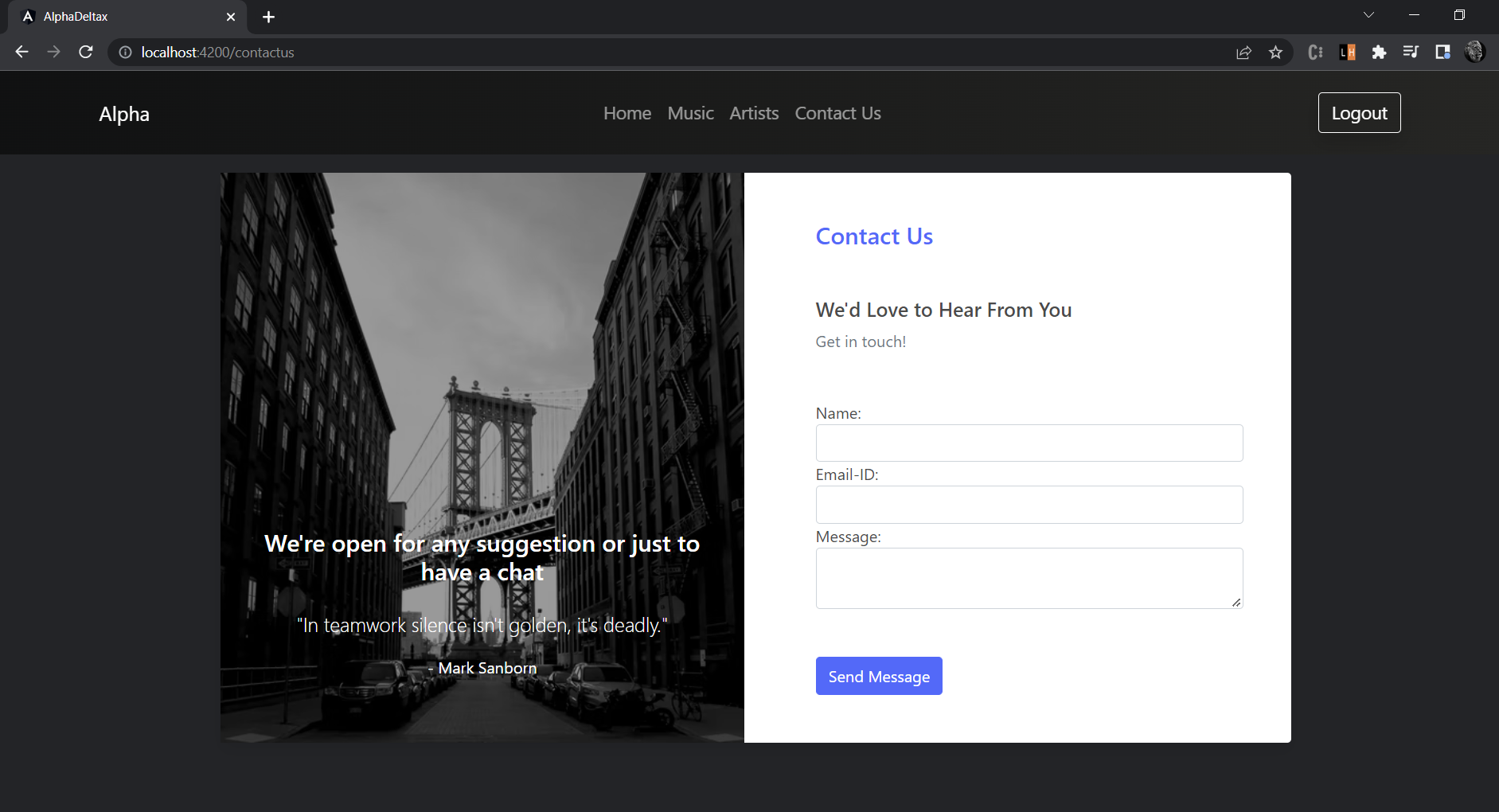Focus the Email-ID input field
Viewport: 1499px width, 812px height.
[1029, 505]
